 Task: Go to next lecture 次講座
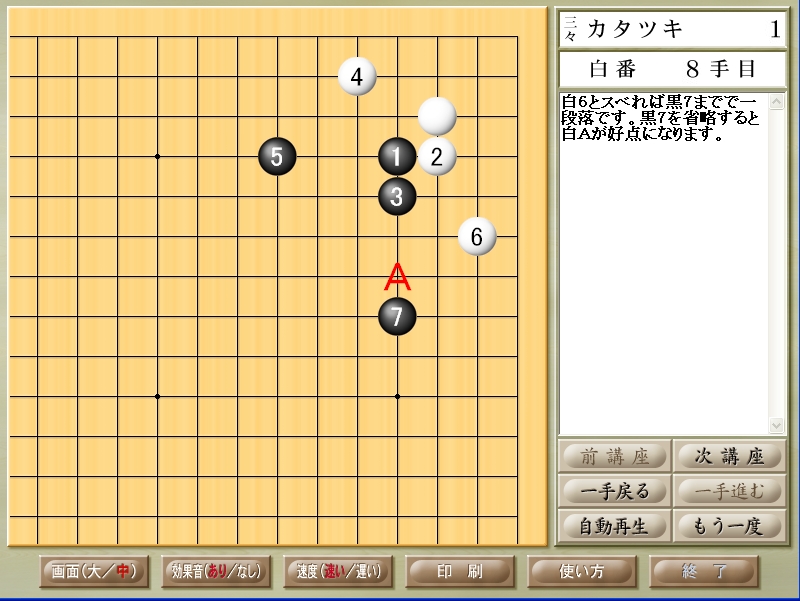coord(728,456)
